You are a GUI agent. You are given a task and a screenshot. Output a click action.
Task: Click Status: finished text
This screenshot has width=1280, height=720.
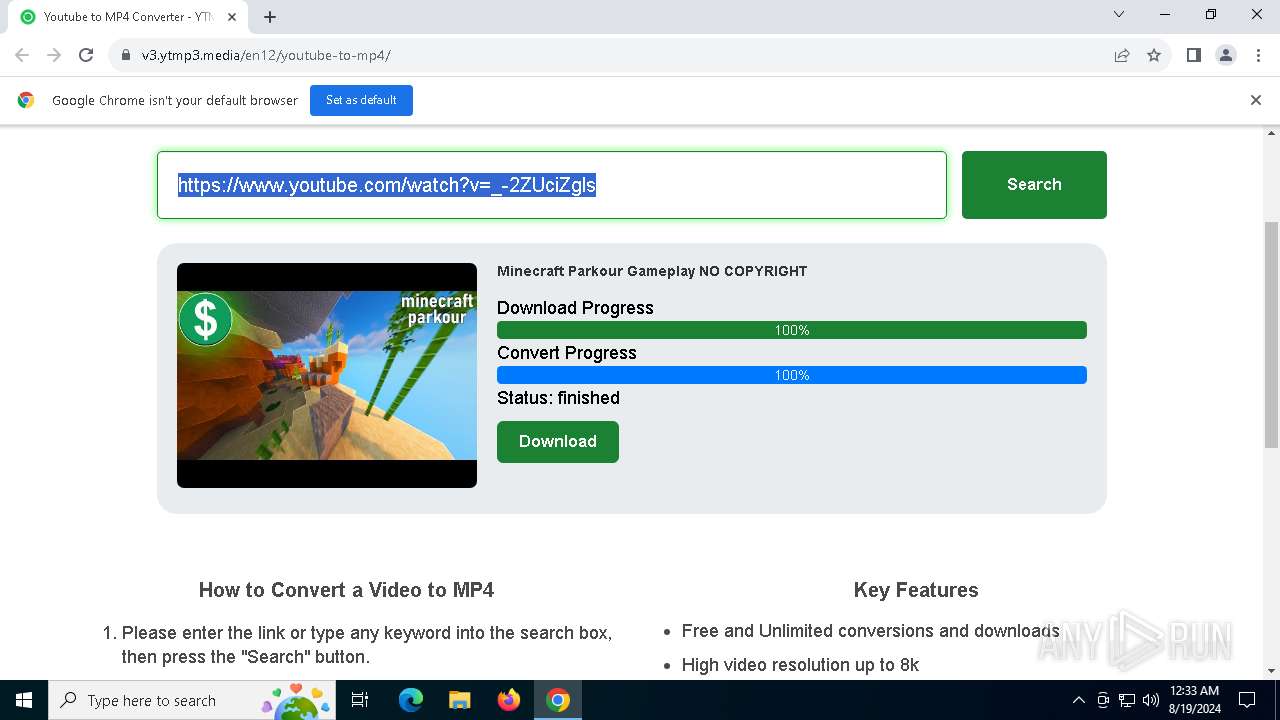558,398
